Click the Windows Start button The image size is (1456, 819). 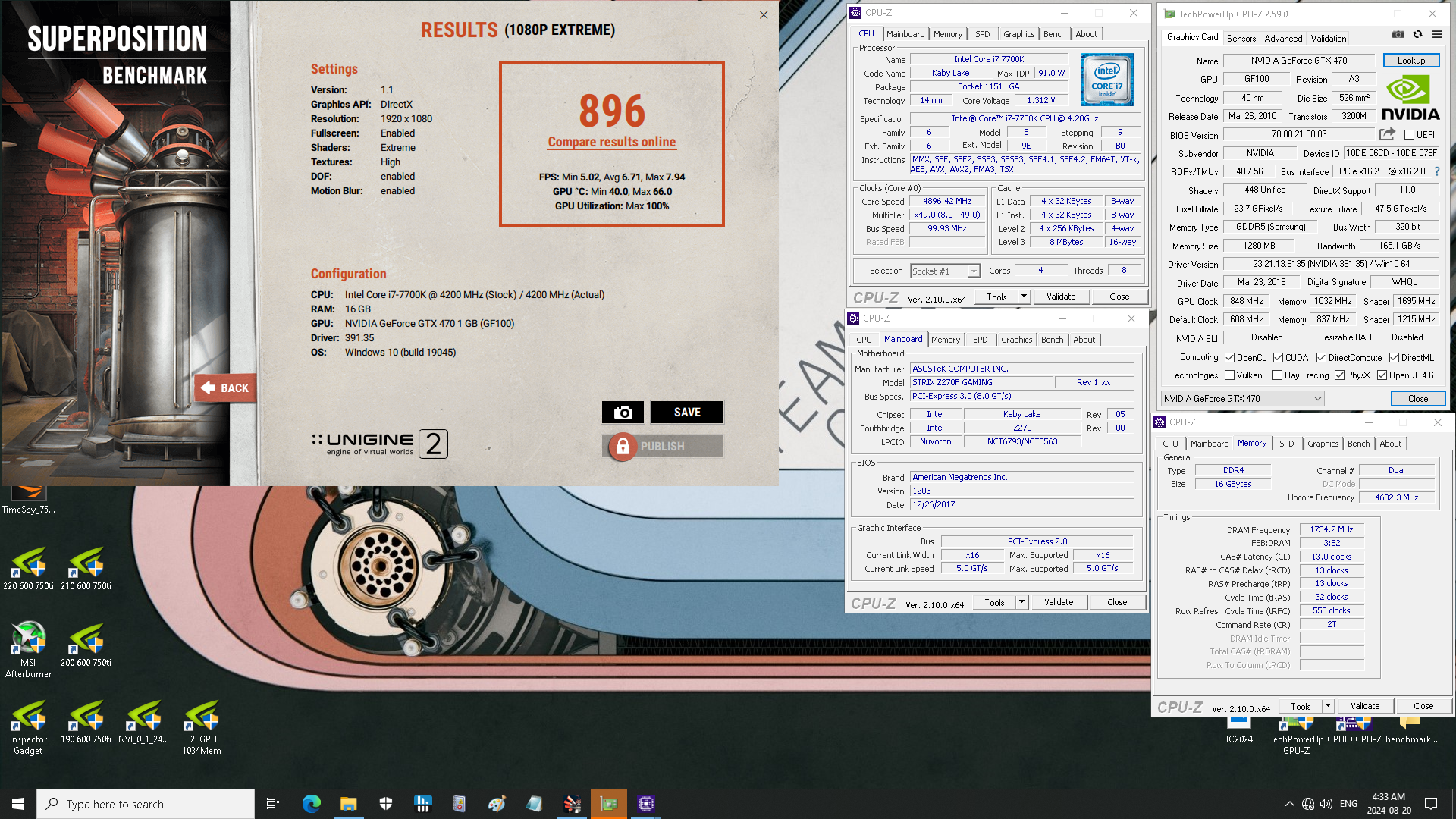point(18,804)
